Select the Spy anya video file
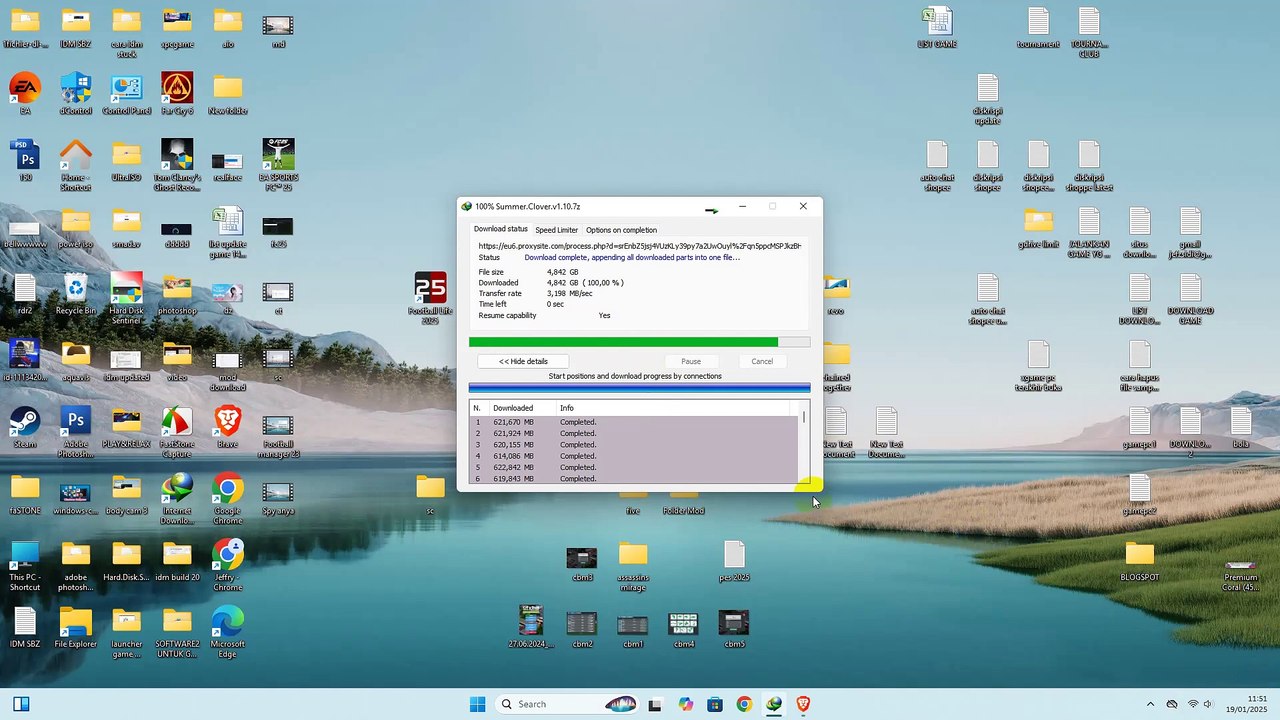 pyautogui.click(x=278, y=494)
